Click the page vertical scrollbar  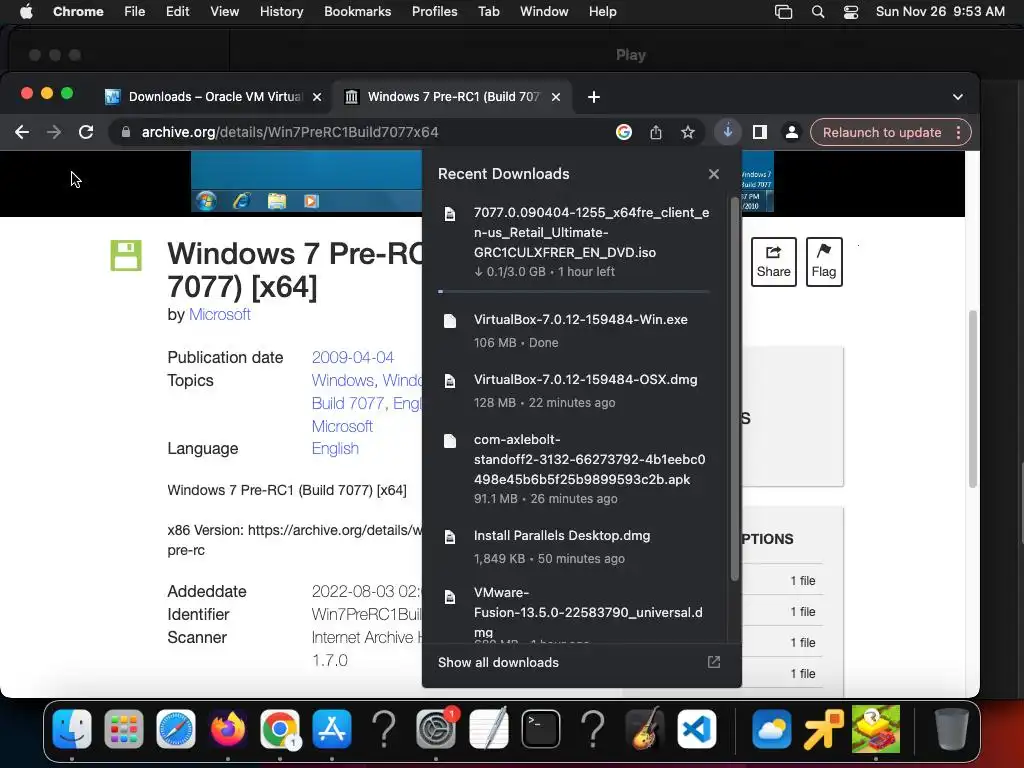pyautogui.click(x=973, y=398)
